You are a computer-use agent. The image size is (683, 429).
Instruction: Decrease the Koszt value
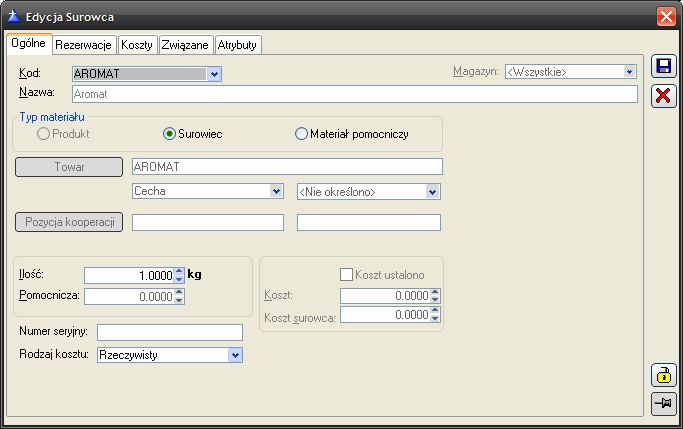point(435,300)
